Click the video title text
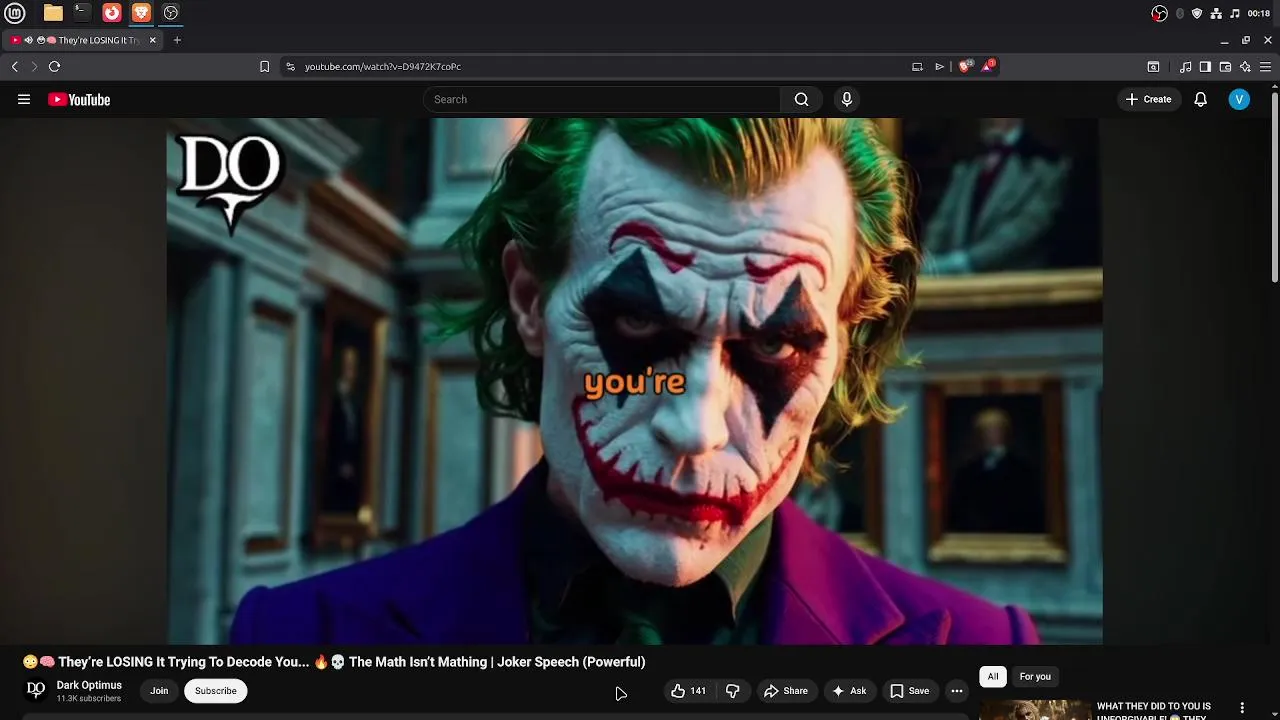Viewport: 1280px width, 720px height. tap(334, 662)
